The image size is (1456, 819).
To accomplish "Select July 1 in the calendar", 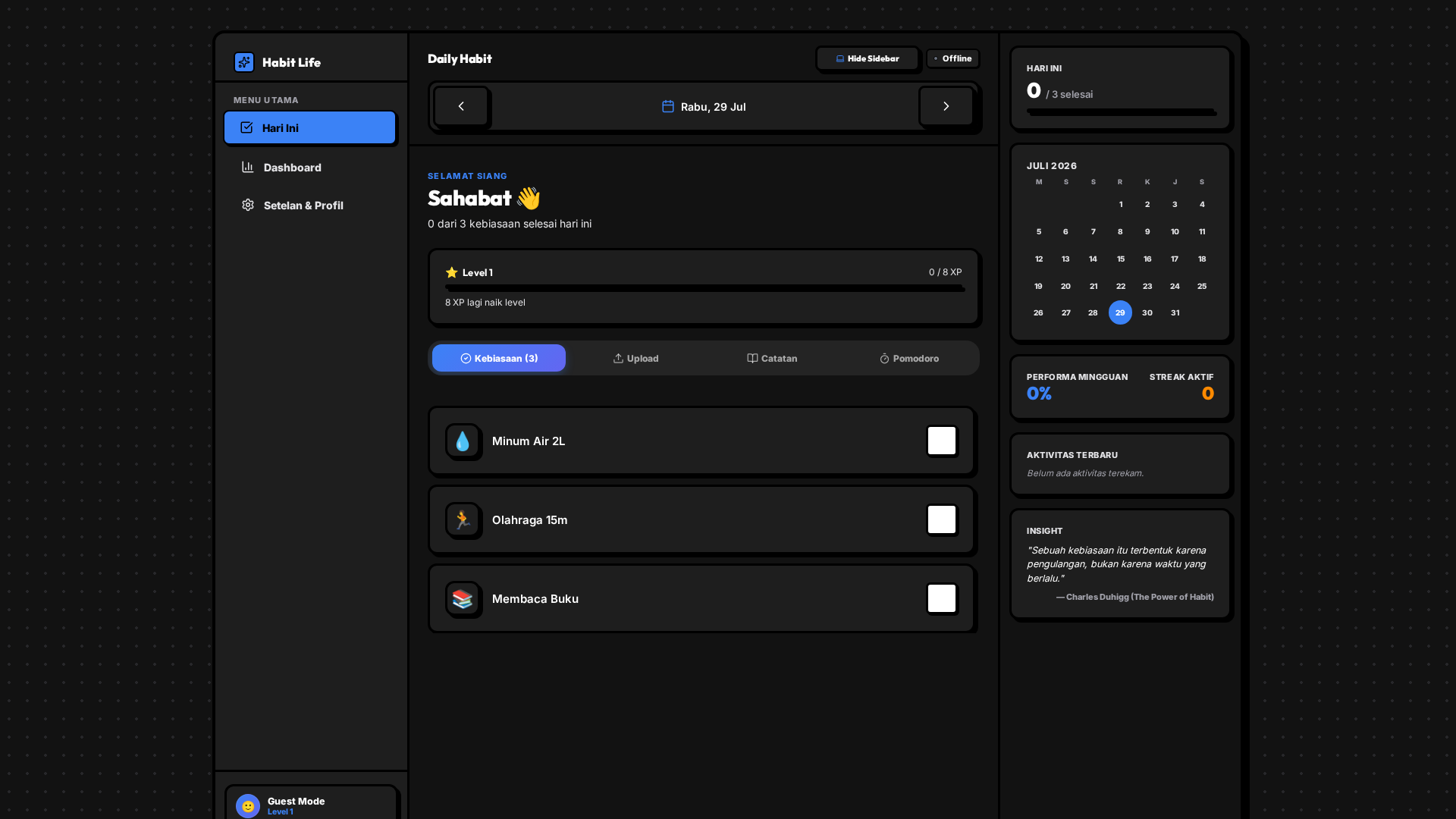I will (x=1120, y=204).
